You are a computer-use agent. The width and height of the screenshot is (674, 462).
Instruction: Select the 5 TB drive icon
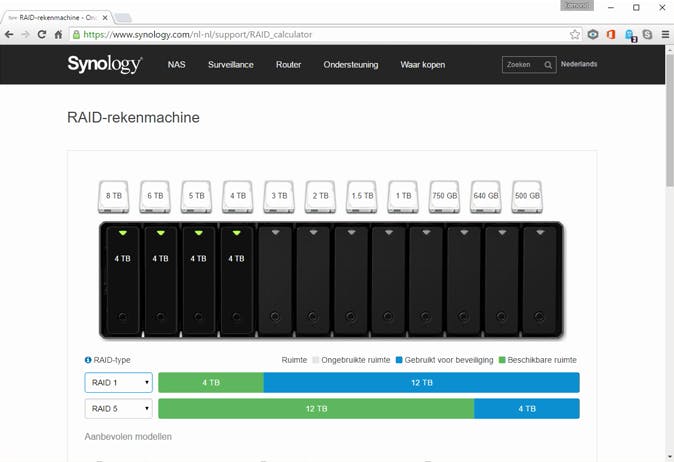pyautogui.click(x=196, y=196)
